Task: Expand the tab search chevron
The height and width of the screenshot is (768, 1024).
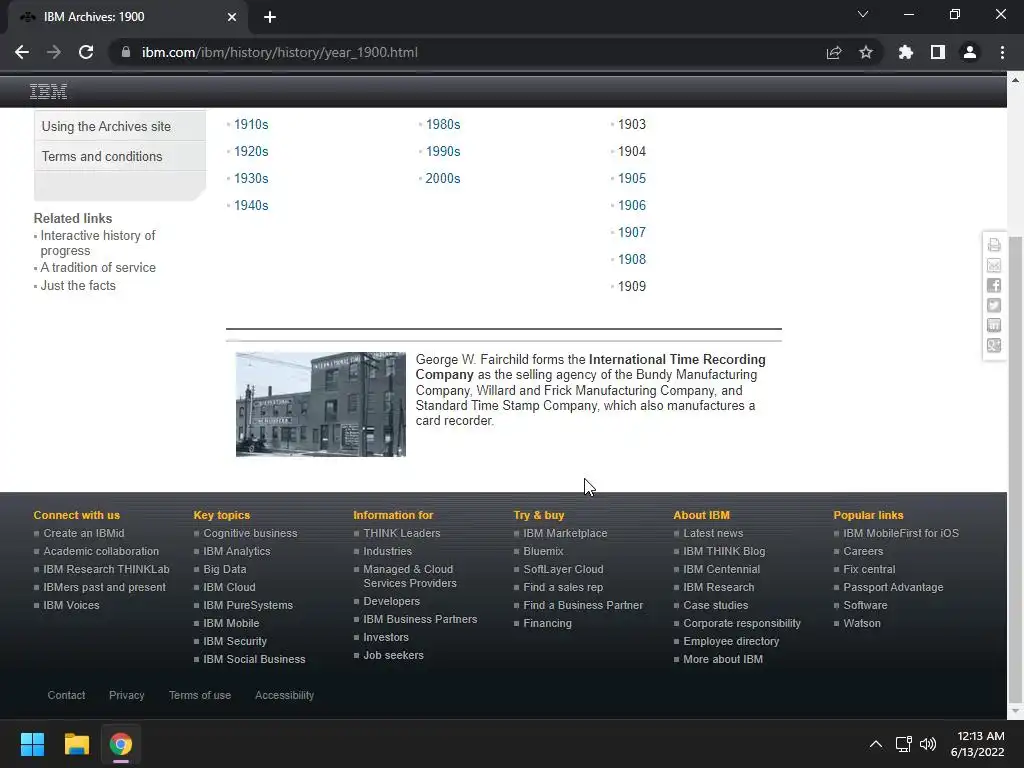Action: tap(863, 14)
